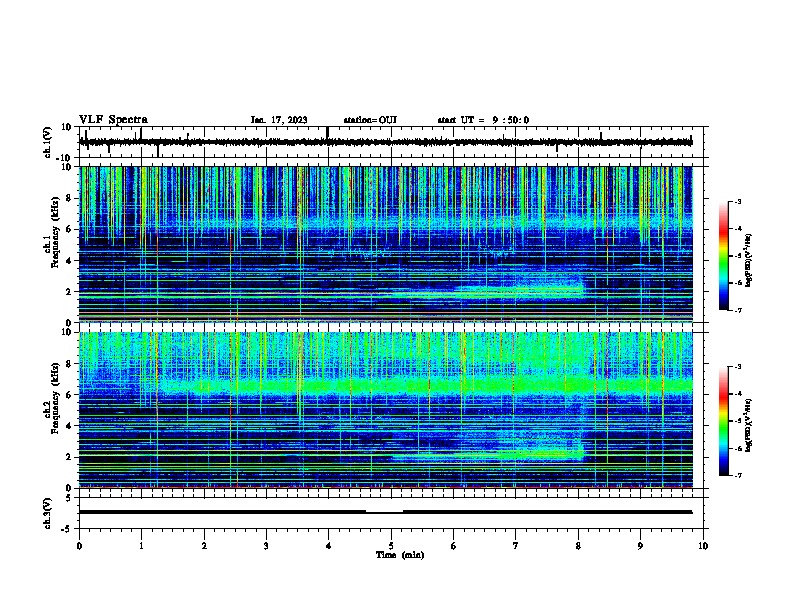Click the time axis tick label "4"
The height and width of the screenshot is (612, 792).
coord(329,546)
